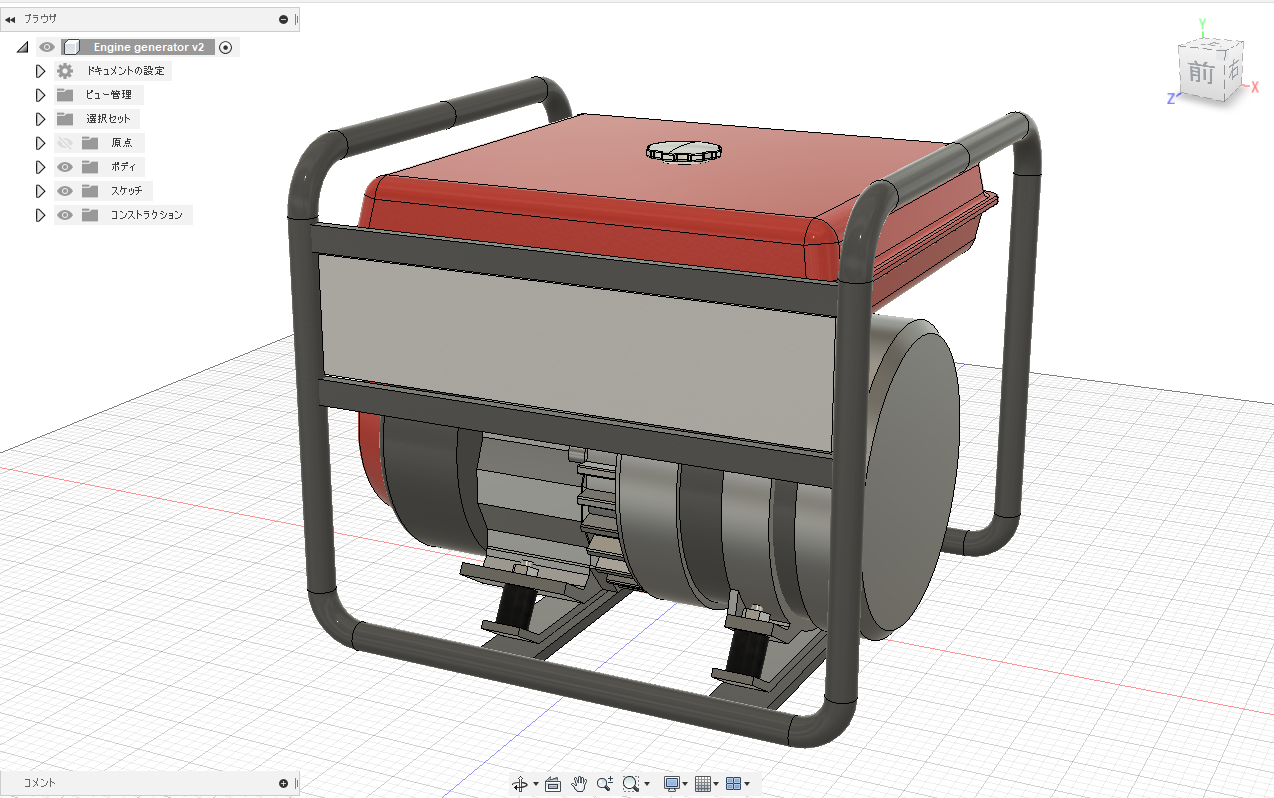Open the コメント panel label
The width and height of the screenshot is (1274, 798).
coord(40,783)
